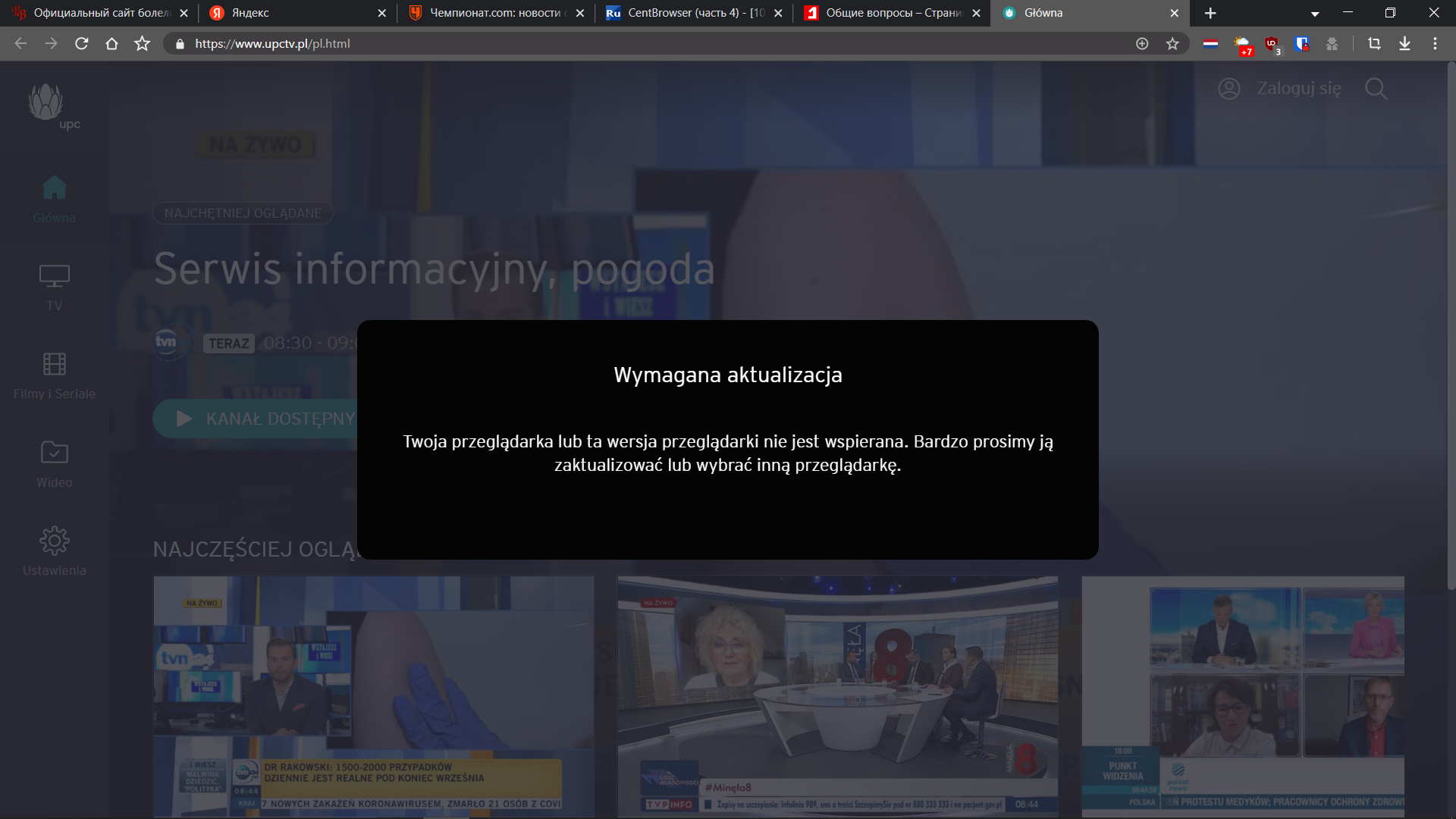Click the bookmark star next to home
Screen dimensions: 1456x819
click(142, 44)
